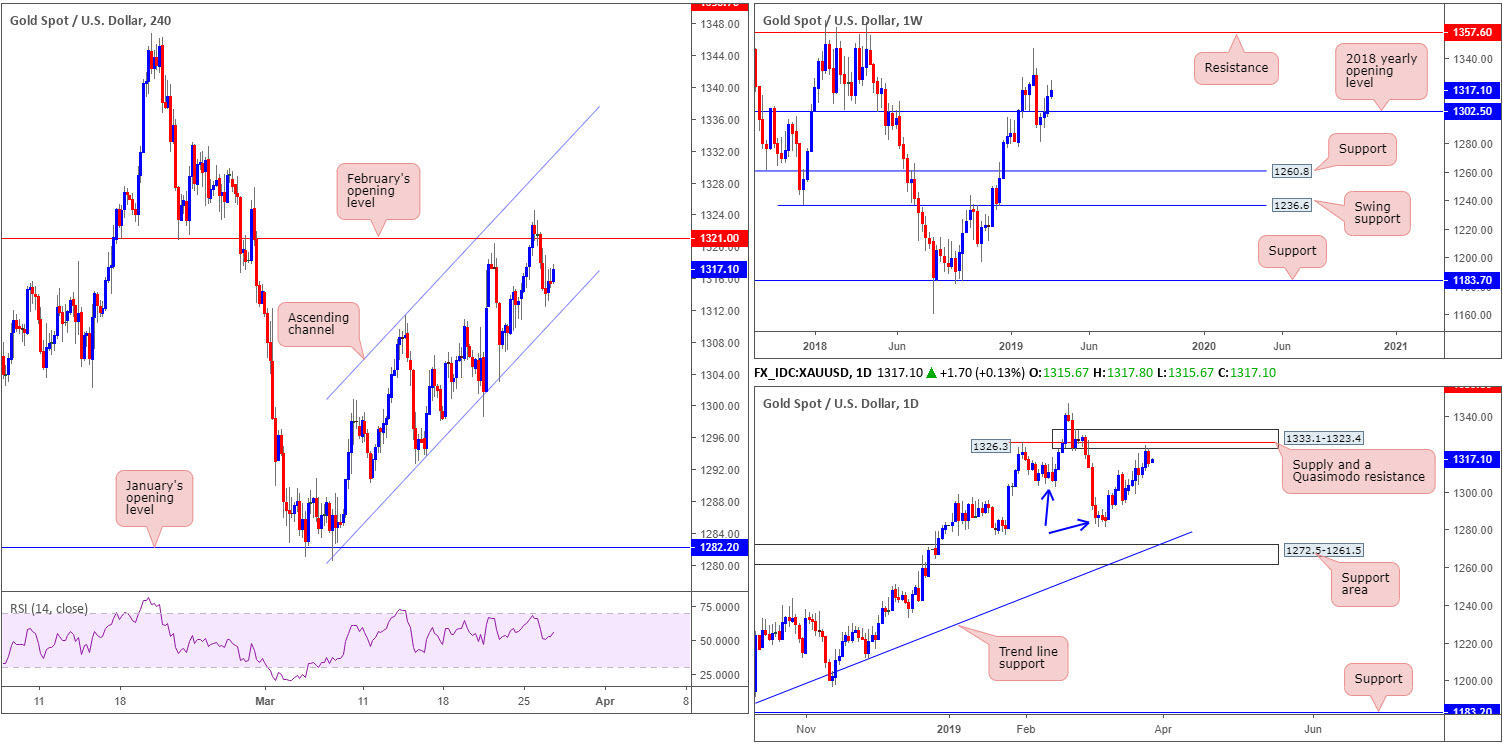
Task: Select the 'Resistance' callout on the weekly chart
Action: [1236, 68]
